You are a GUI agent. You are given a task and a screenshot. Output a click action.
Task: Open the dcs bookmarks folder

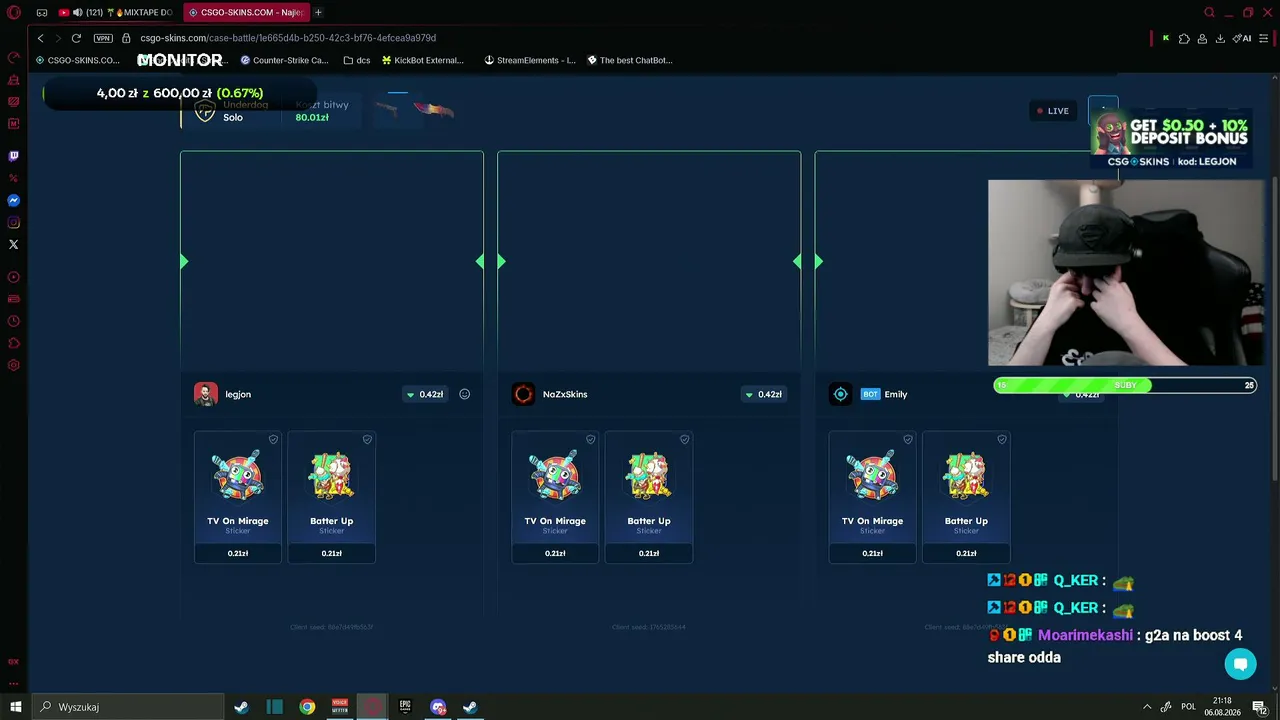tap(357, 60)
